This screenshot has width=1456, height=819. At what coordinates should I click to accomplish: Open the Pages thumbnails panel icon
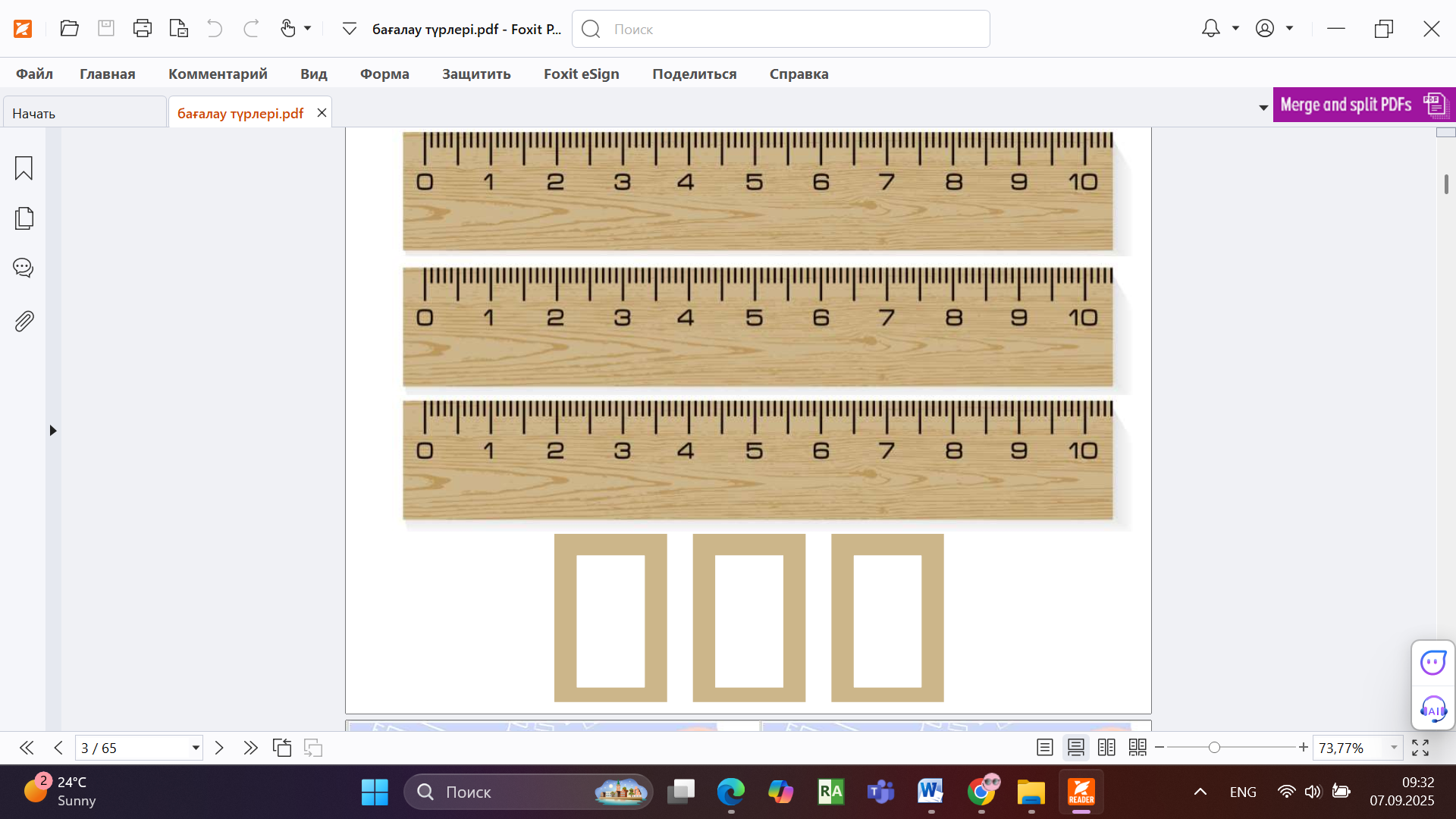click(24, 218)
